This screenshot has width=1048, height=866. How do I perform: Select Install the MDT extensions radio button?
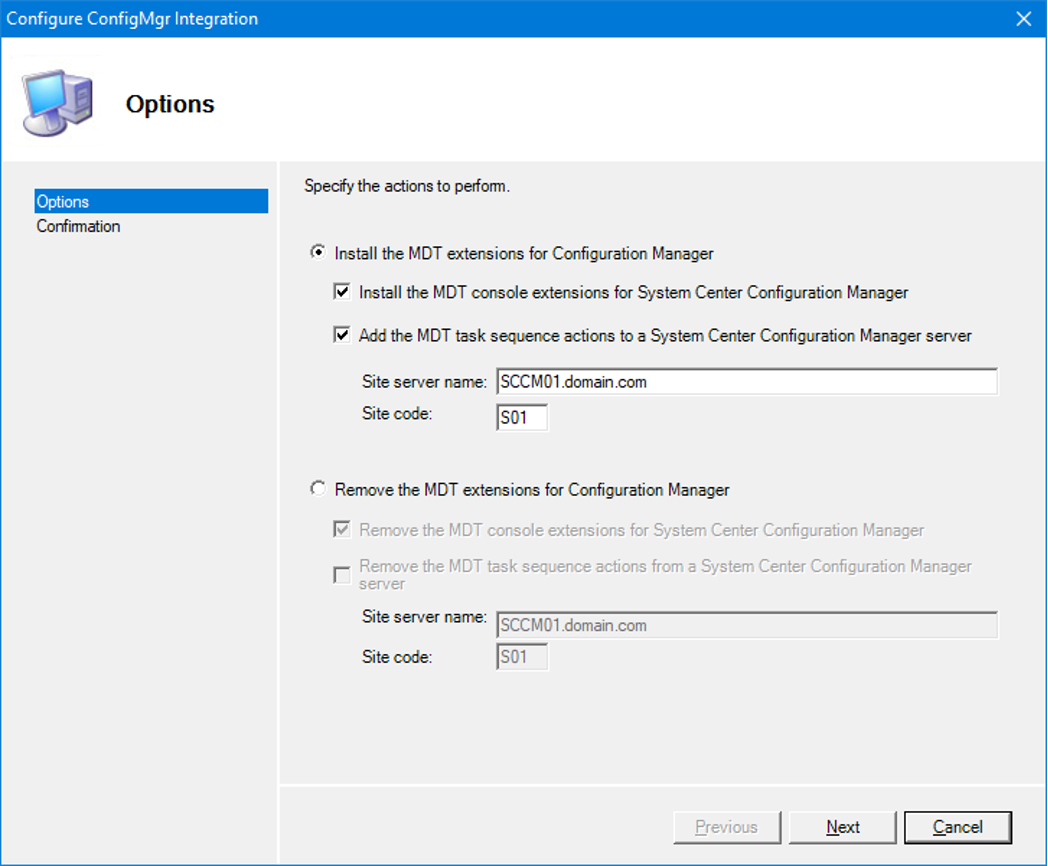tap(318, 253)
